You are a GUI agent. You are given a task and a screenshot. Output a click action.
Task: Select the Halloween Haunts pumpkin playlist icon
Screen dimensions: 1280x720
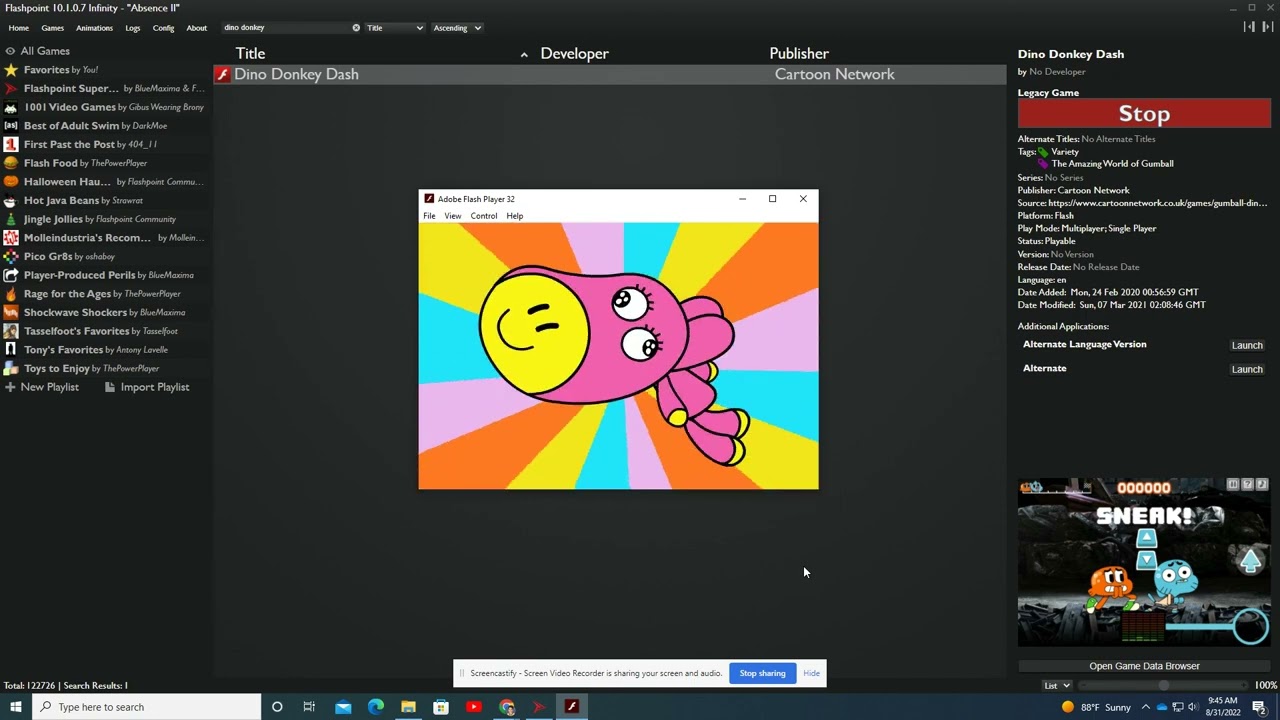click(11, 182)
